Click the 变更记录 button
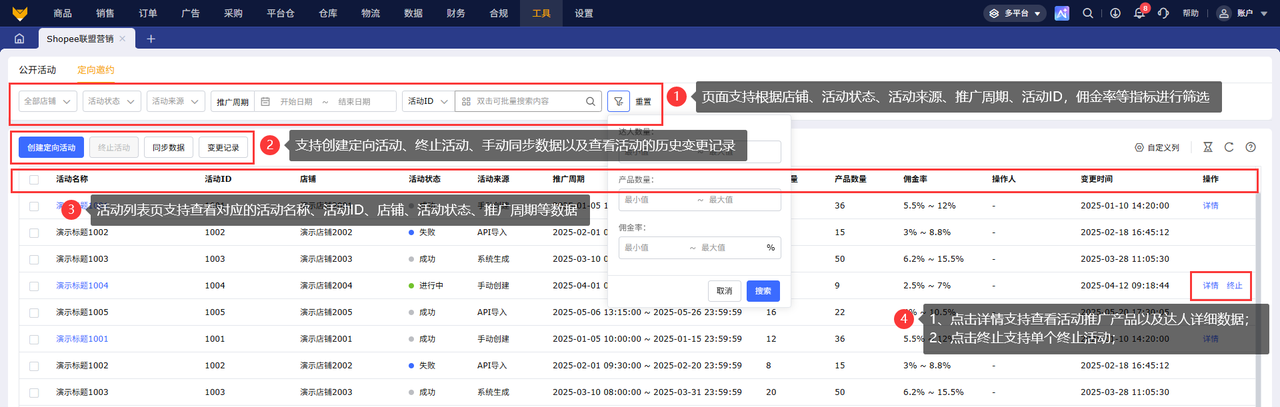 [x=223, y=147]
